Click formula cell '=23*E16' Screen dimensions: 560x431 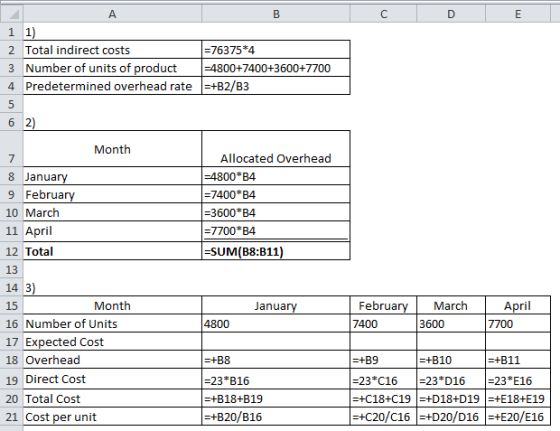point(518,379)
